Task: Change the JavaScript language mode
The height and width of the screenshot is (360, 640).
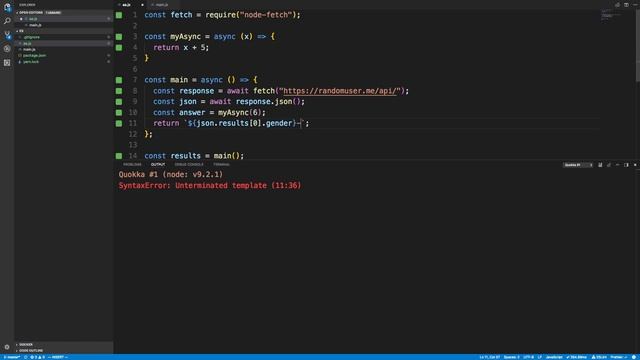Action: pyautogui.click(x=554, y=357)
